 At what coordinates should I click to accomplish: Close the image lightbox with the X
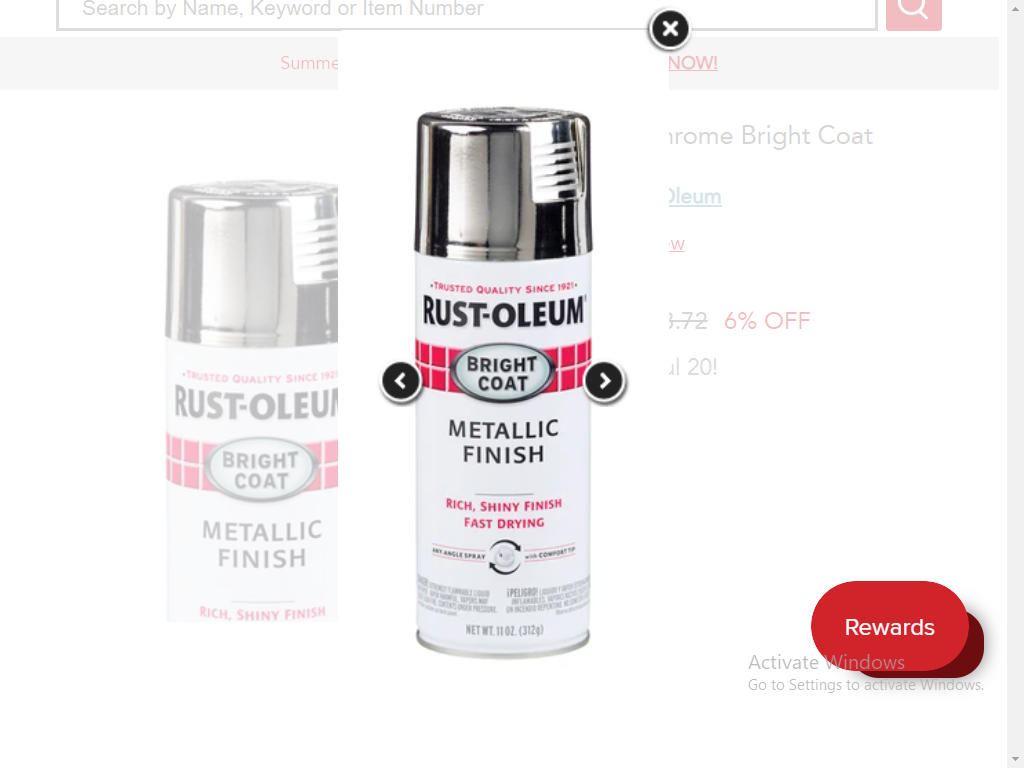pyautogui.click(x=669, y=29)
